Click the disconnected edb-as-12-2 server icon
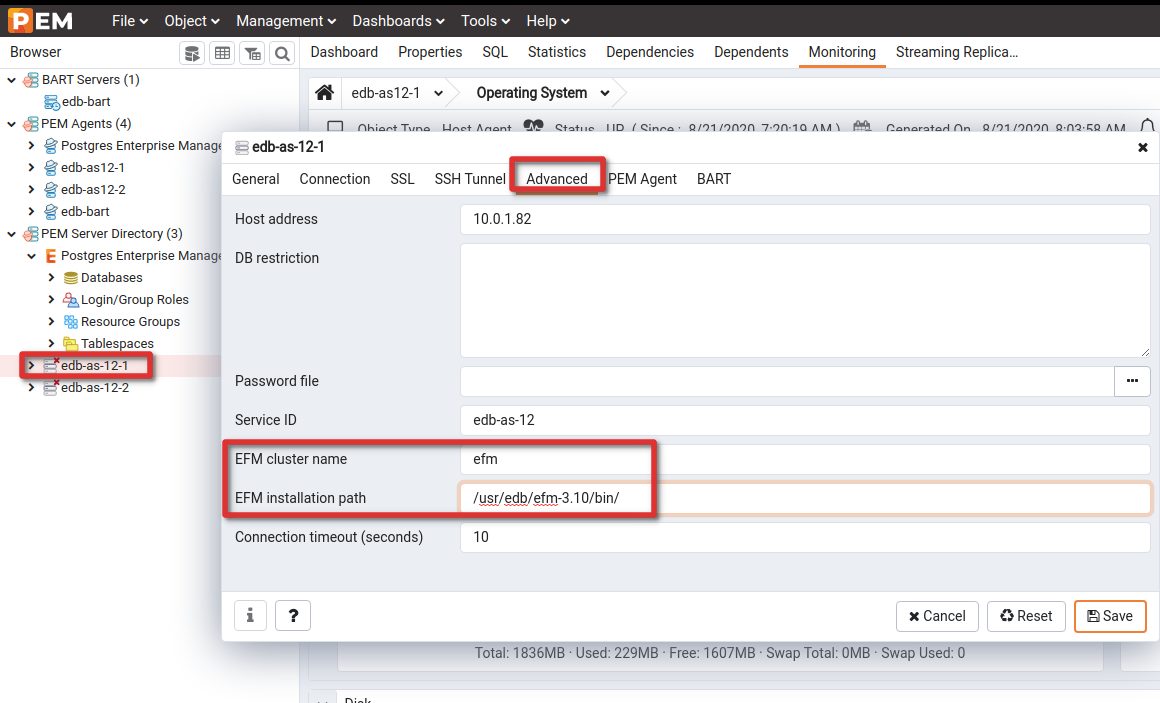The height and width of the screenshot is (703, 1160). tap(50, 387)
